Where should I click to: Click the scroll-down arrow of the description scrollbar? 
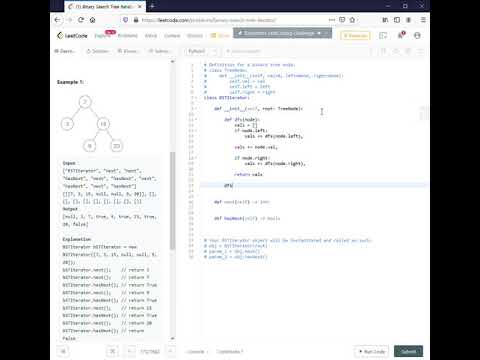tap(172, 338)
